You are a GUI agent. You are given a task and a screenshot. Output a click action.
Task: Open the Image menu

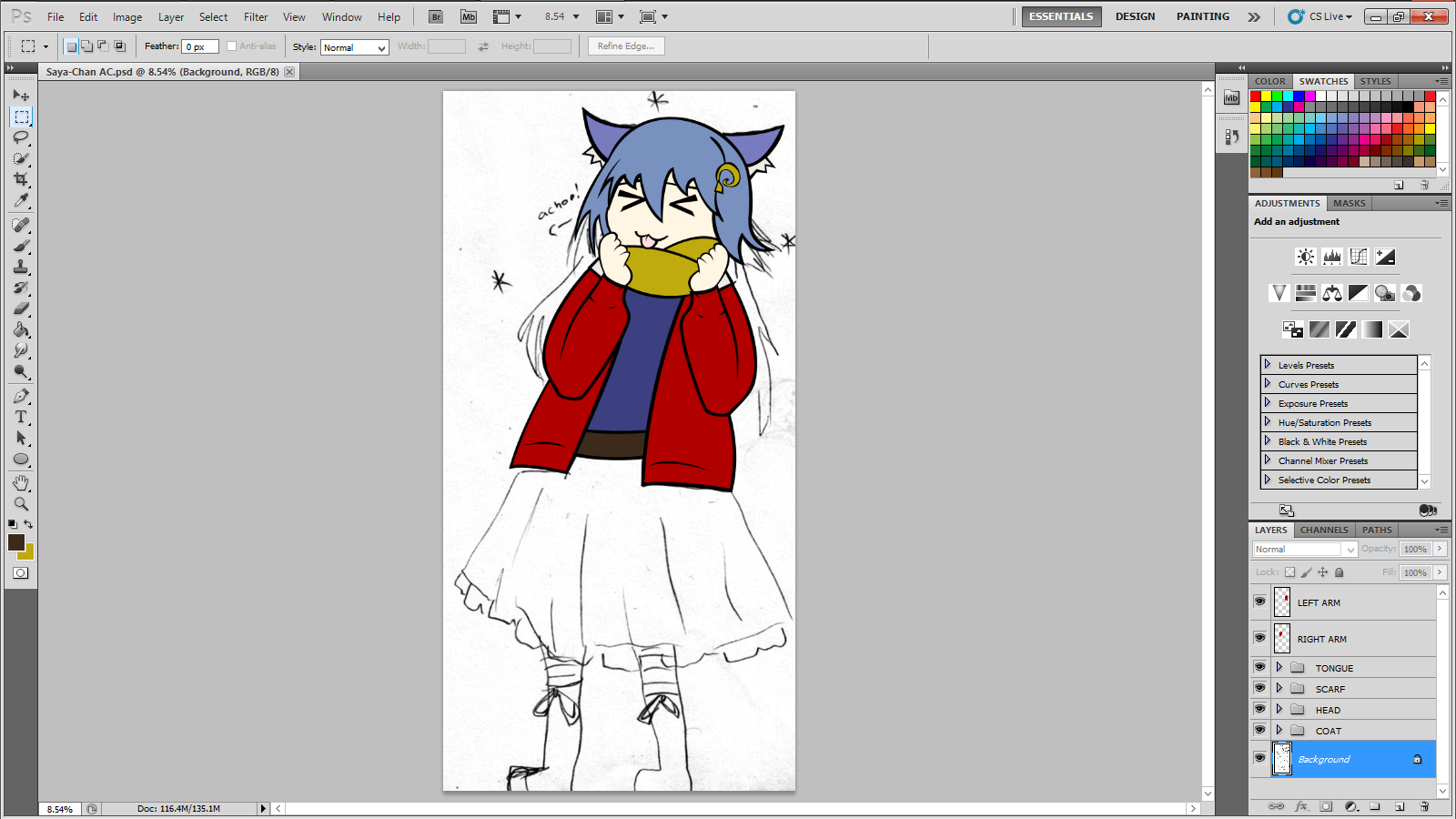pos(127,16)
